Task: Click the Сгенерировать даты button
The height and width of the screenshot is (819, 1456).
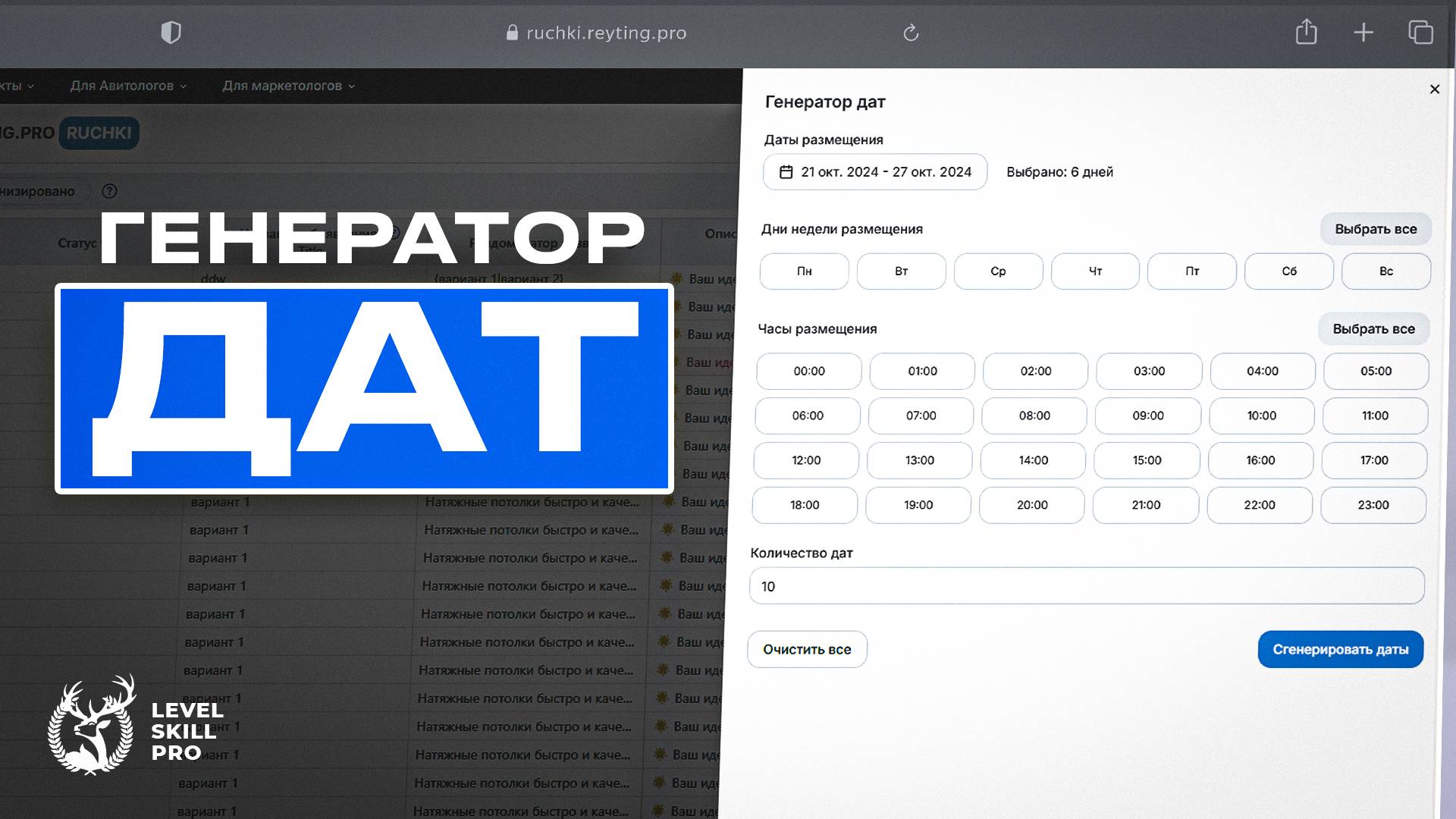Action: 1341,649
